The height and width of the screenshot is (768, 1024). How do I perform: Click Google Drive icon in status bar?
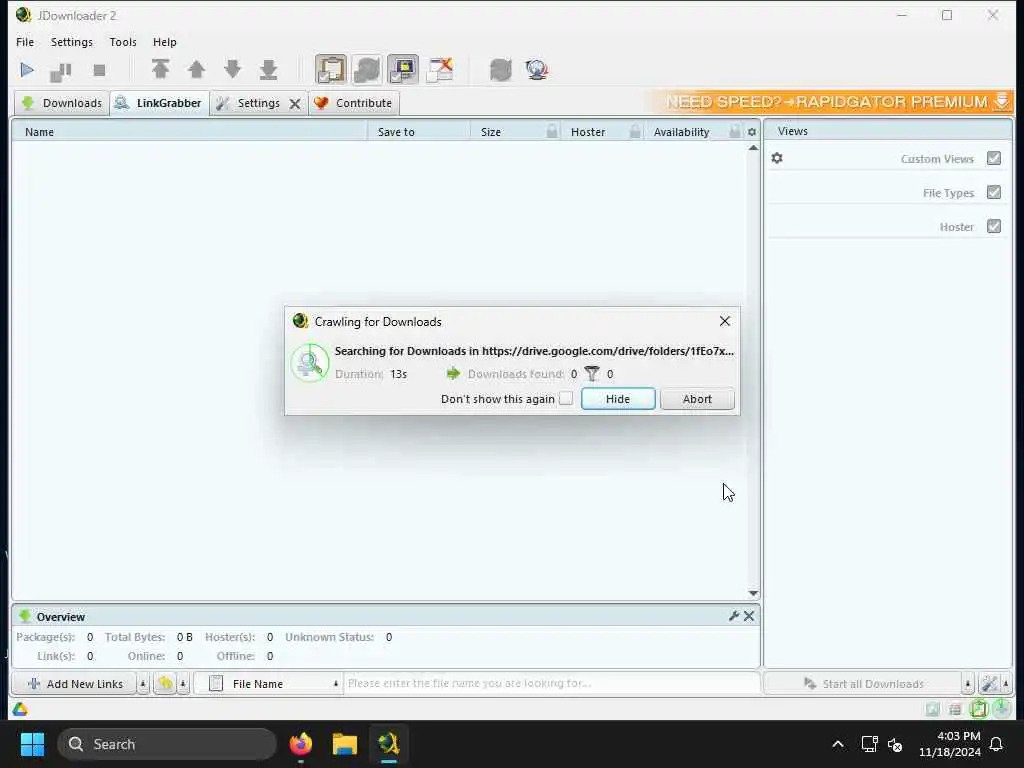tap(20, 709)
